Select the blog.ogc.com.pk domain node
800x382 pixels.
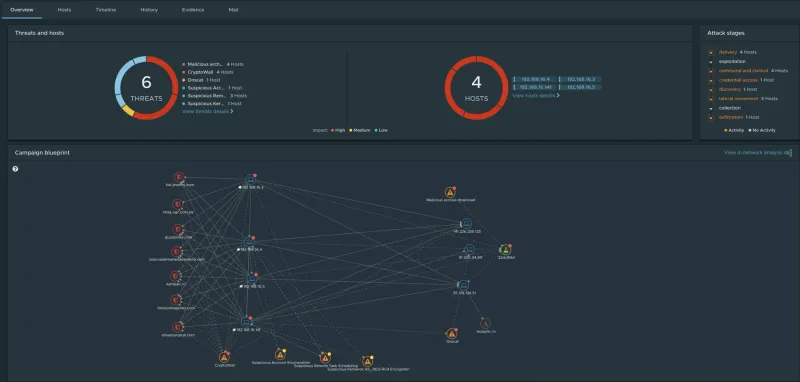[x=178, y=204]
